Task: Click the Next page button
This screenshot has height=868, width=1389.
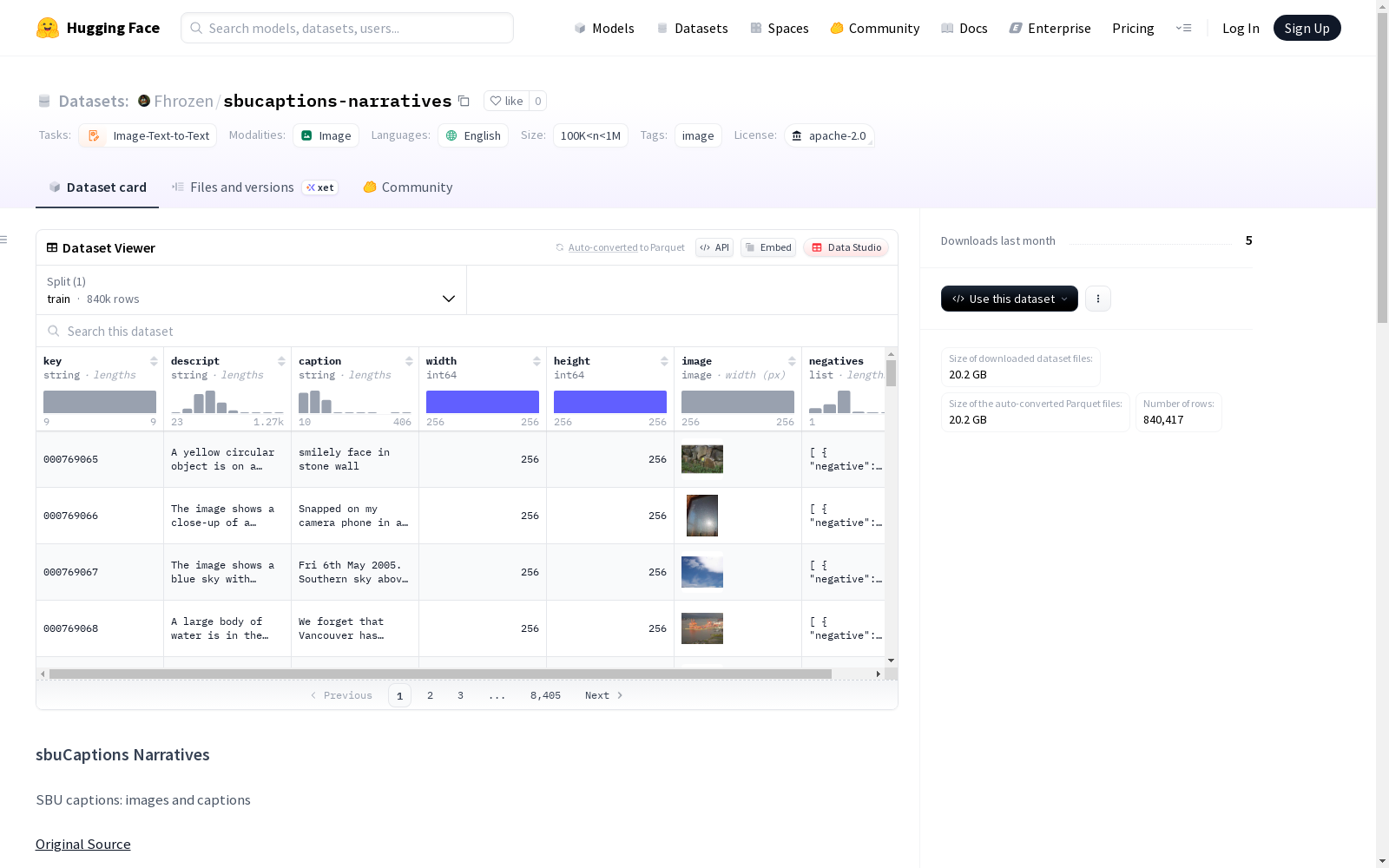Action: pyautogui.click(x=604, y=695)
